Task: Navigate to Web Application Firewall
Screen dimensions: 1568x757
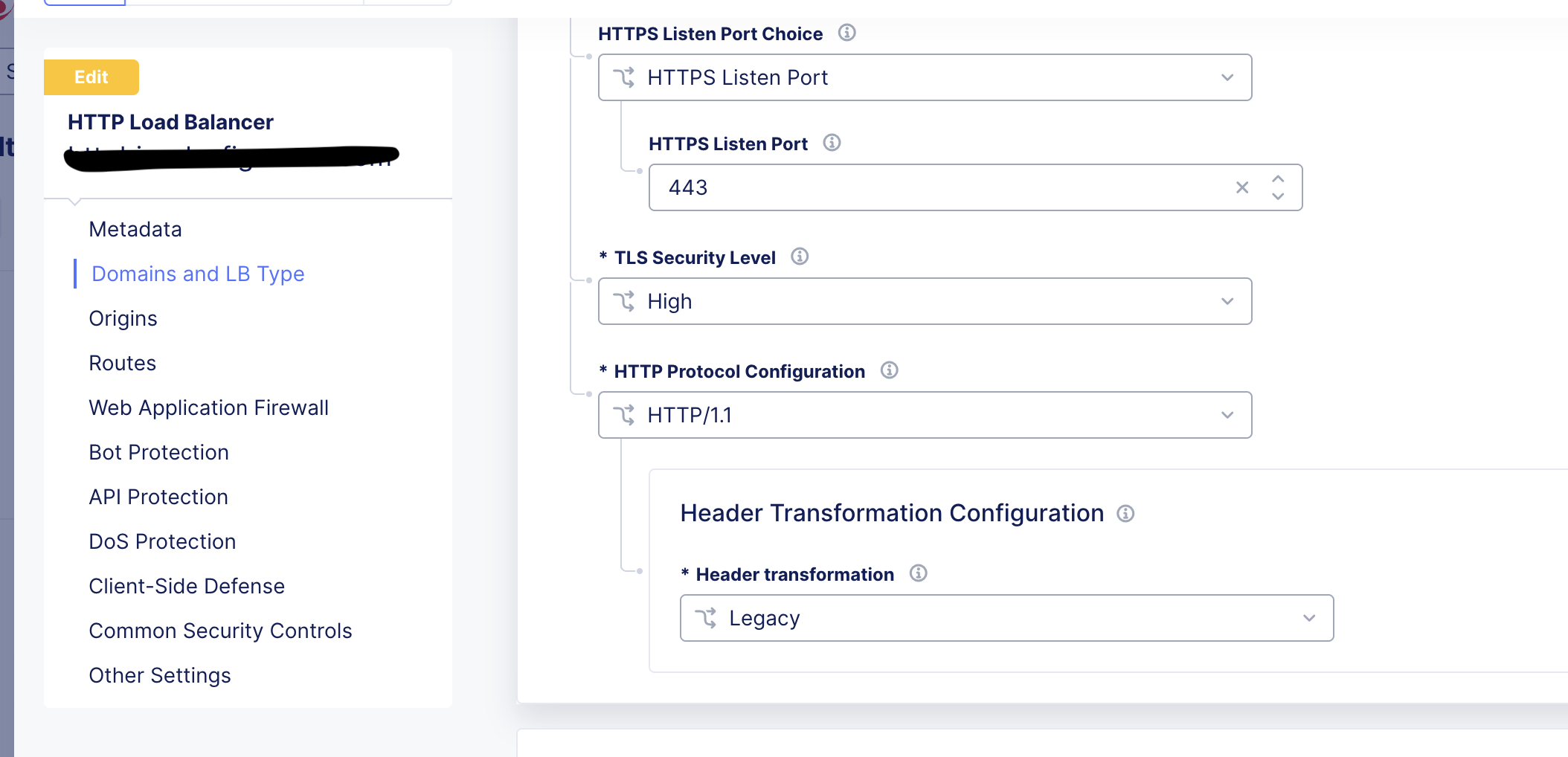Action: click(208, 408)
